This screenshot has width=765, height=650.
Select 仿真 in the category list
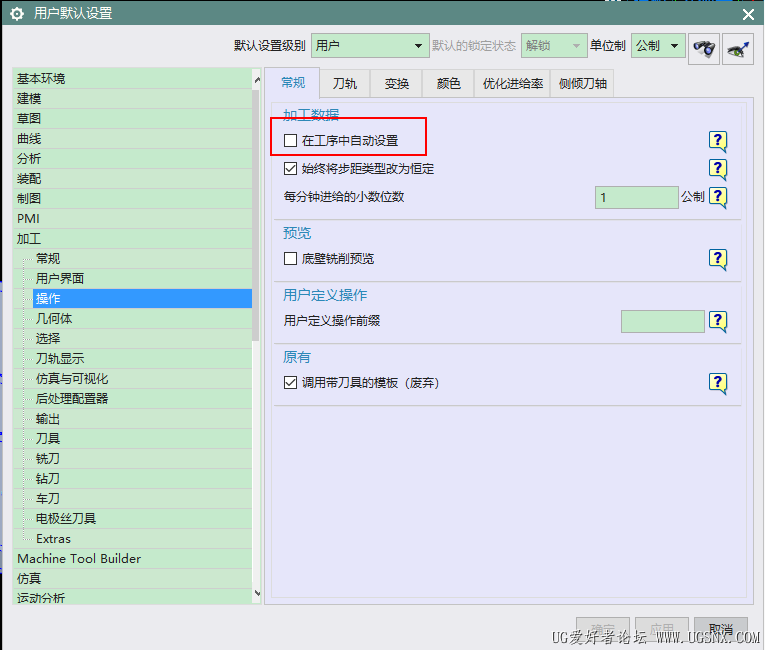tap(132, 579)
